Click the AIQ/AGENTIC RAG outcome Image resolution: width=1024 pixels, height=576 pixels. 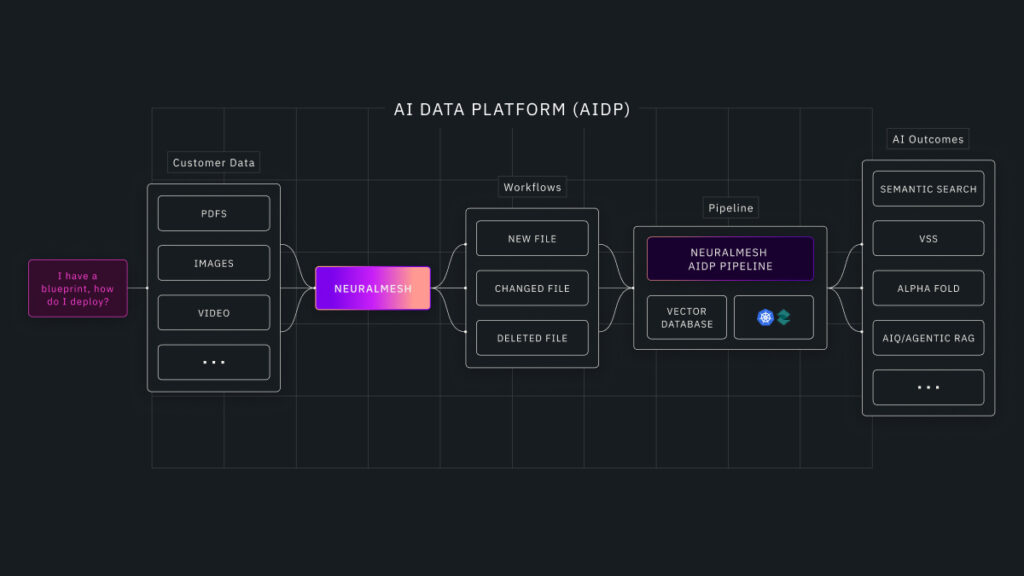click(928, 338)
